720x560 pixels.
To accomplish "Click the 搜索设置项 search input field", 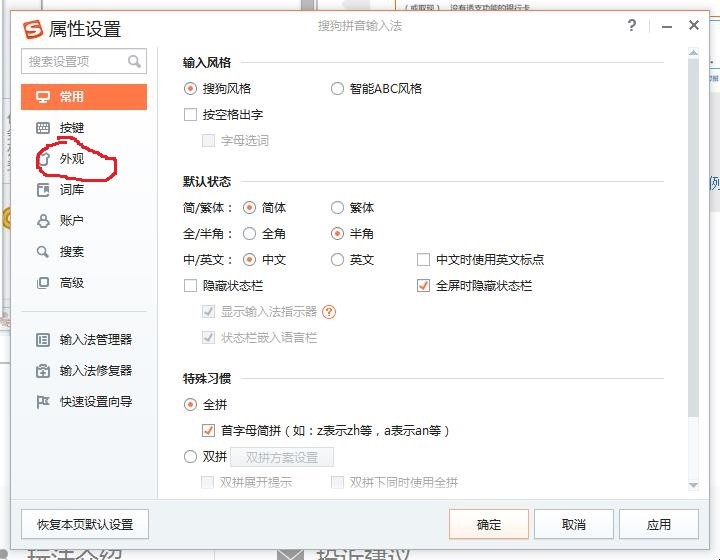I will coord(84,61).
